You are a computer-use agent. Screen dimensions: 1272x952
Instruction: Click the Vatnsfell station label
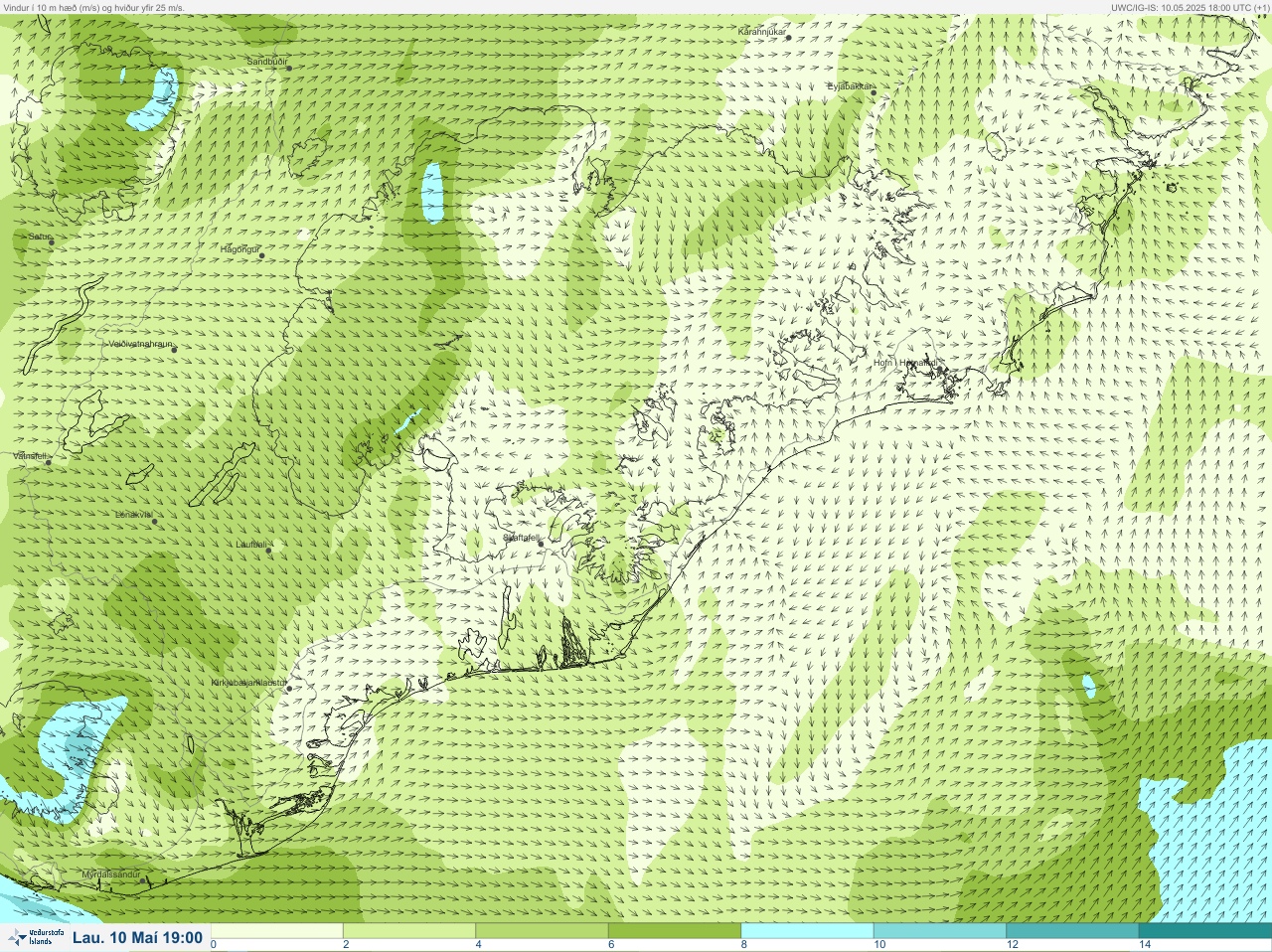tap(30, 455)
